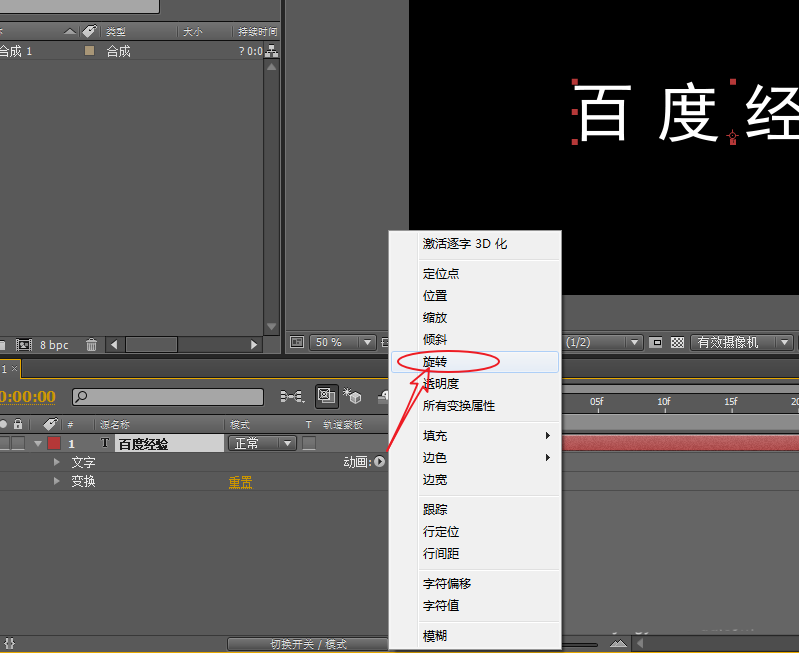The height and width of the screenshot is (653, 799).
Task: Click the project horizontal scrollbar thumb
Action: (x=151, y=345)
